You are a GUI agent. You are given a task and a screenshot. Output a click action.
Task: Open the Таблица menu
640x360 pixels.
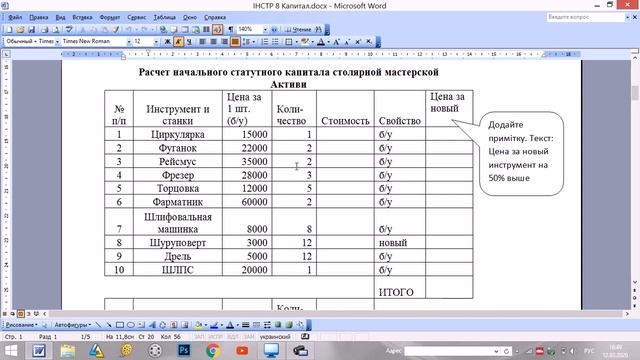click(164, 17)
